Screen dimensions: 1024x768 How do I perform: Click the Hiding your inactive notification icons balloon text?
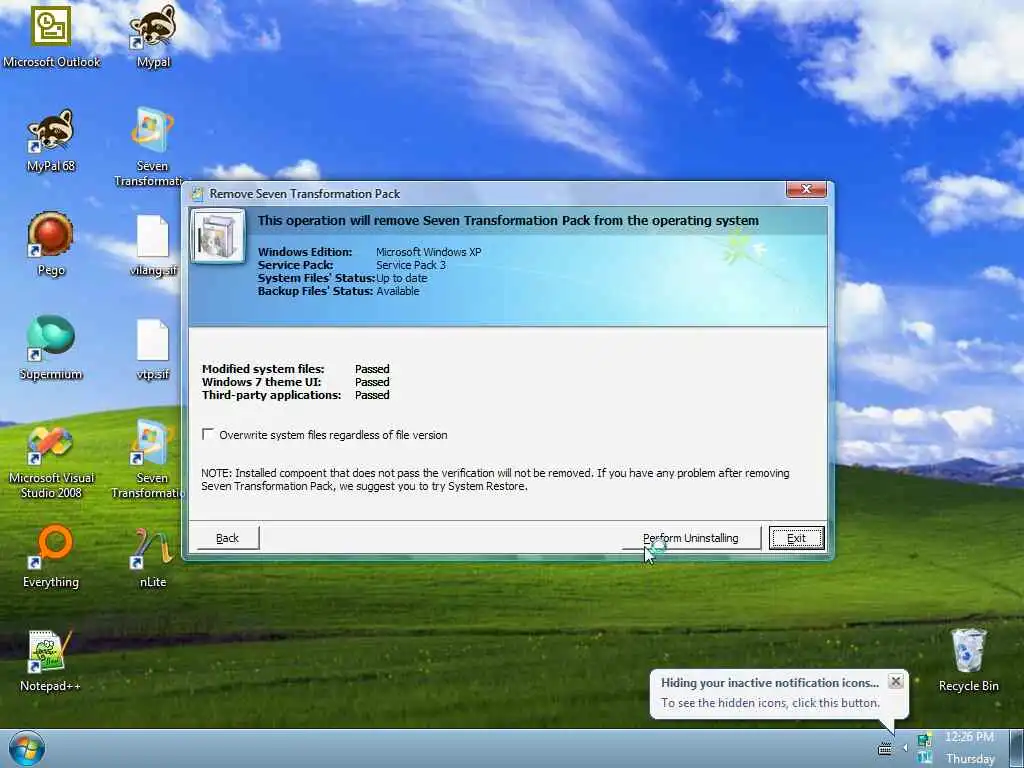(769, 682)
